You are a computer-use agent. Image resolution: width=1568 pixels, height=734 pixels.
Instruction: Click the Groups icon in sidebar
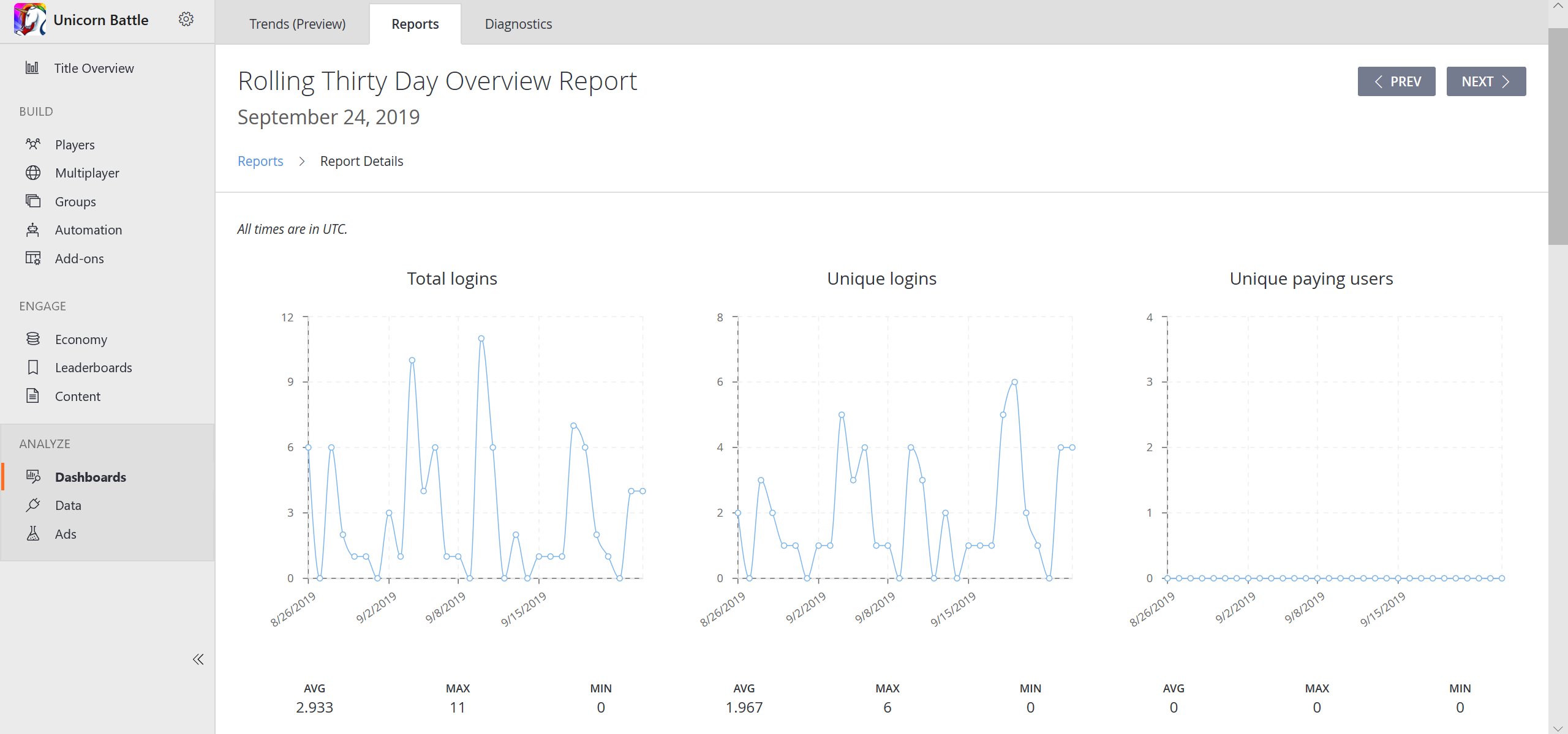point(33,201)
